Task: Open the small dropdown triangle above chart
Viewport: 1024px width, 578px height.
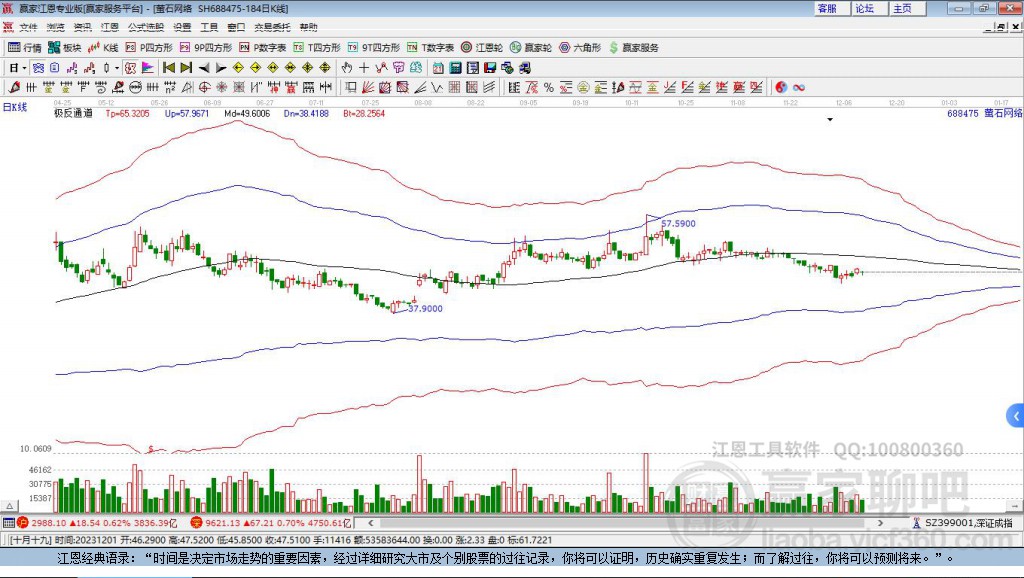Action: tap(830, 120)
